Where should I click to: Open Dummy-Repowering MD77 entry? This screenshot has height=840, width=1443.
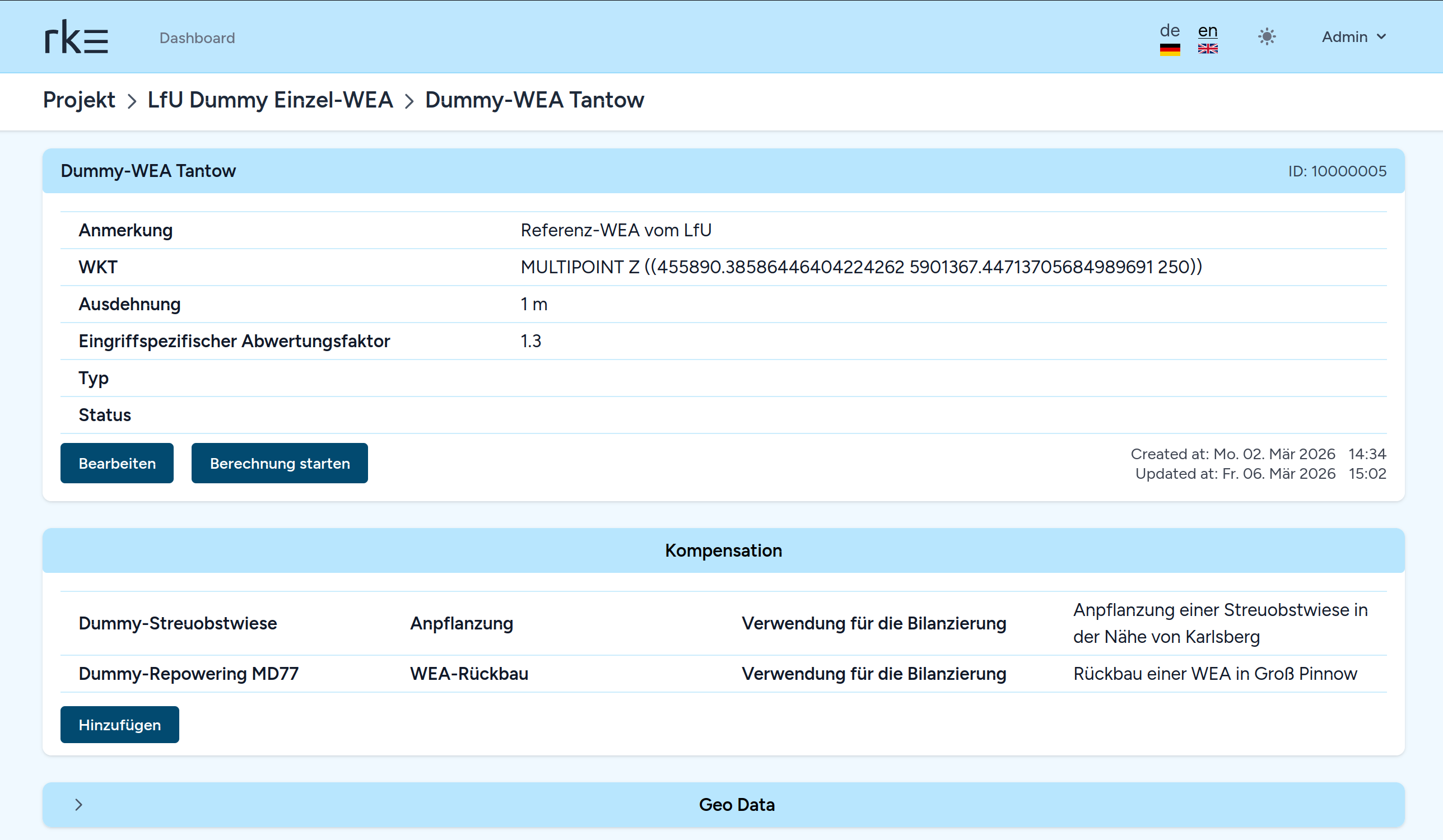[188, 673]
